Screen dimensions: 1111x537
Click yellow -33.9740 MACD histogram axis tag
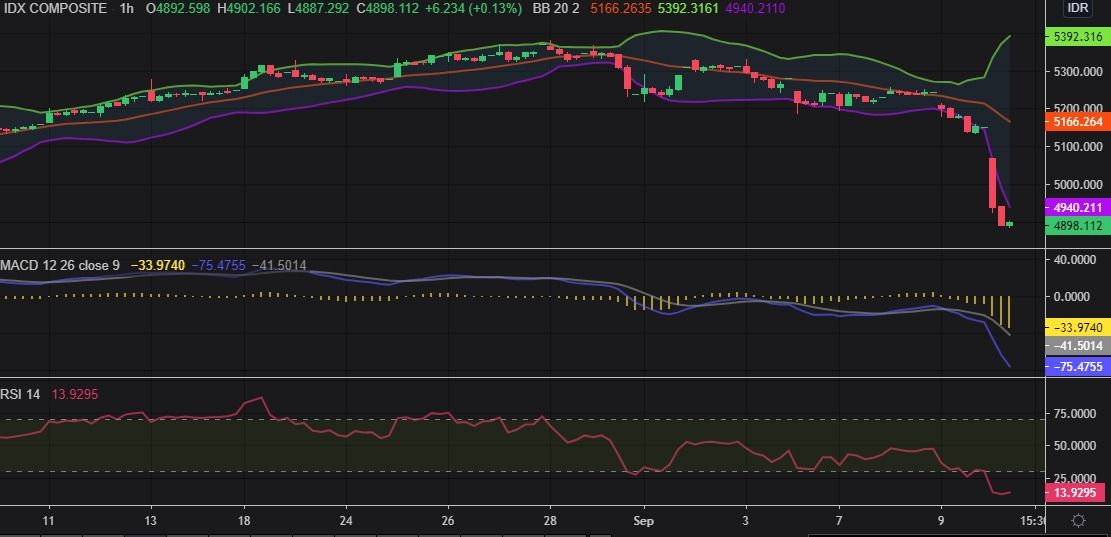(1077, 327)
